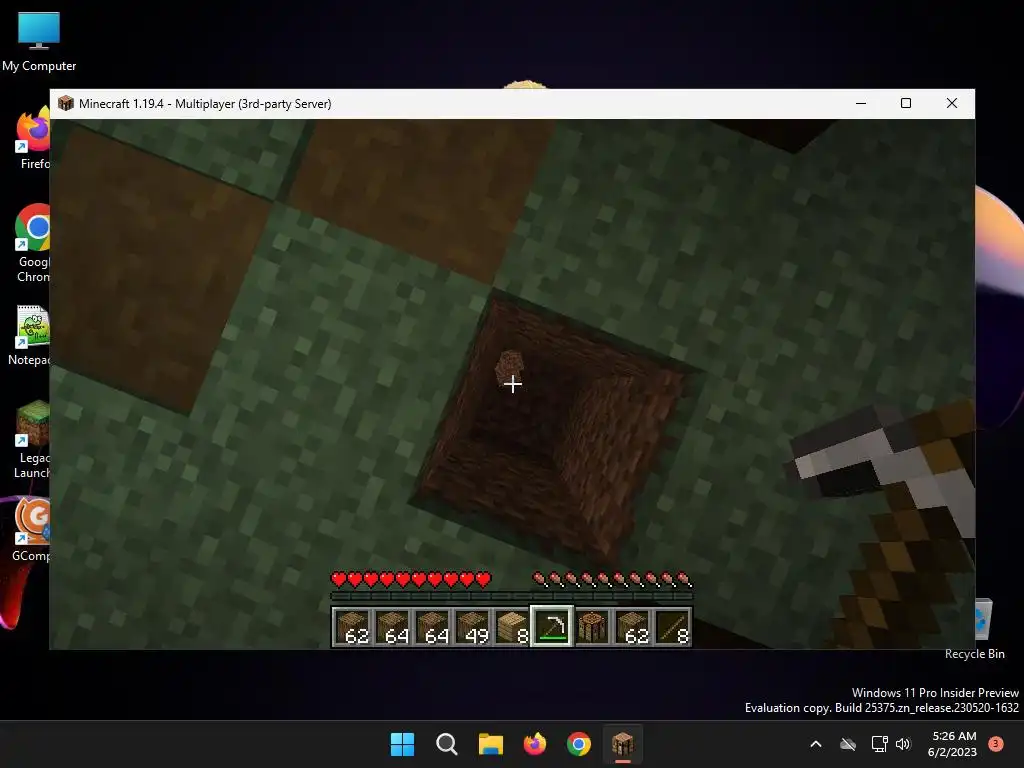Open the Google Chrome desktop shortcut
The width and height of the screenshot is (1024, 768).
tap(33, 243)
